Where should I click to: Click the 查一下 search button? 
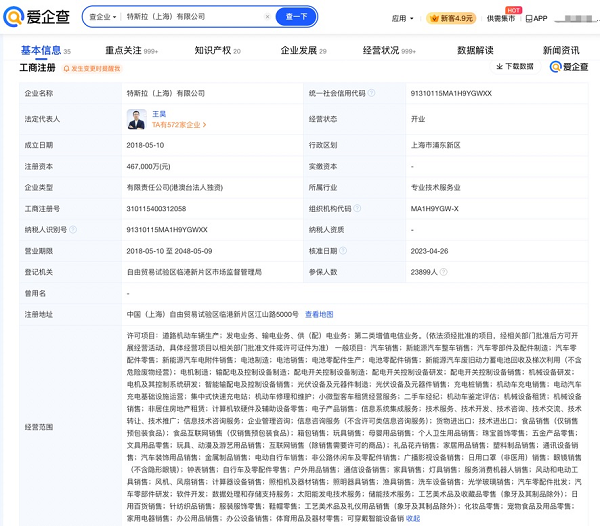[296, 16]
